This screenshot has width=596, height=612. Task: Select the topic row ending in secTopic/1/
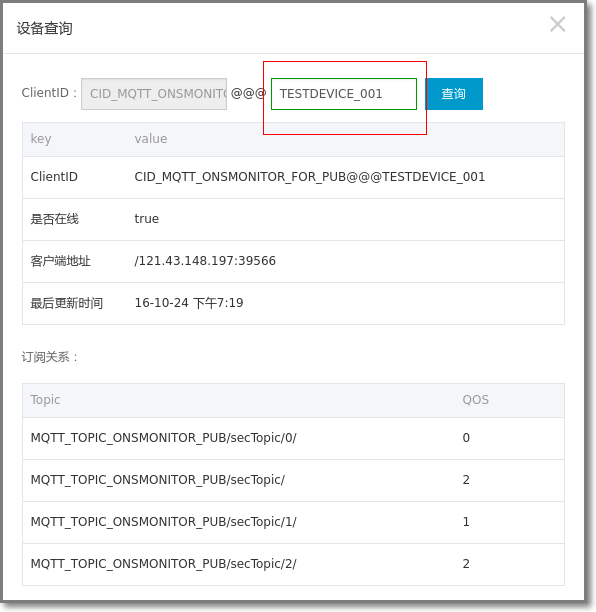(294, 522)
